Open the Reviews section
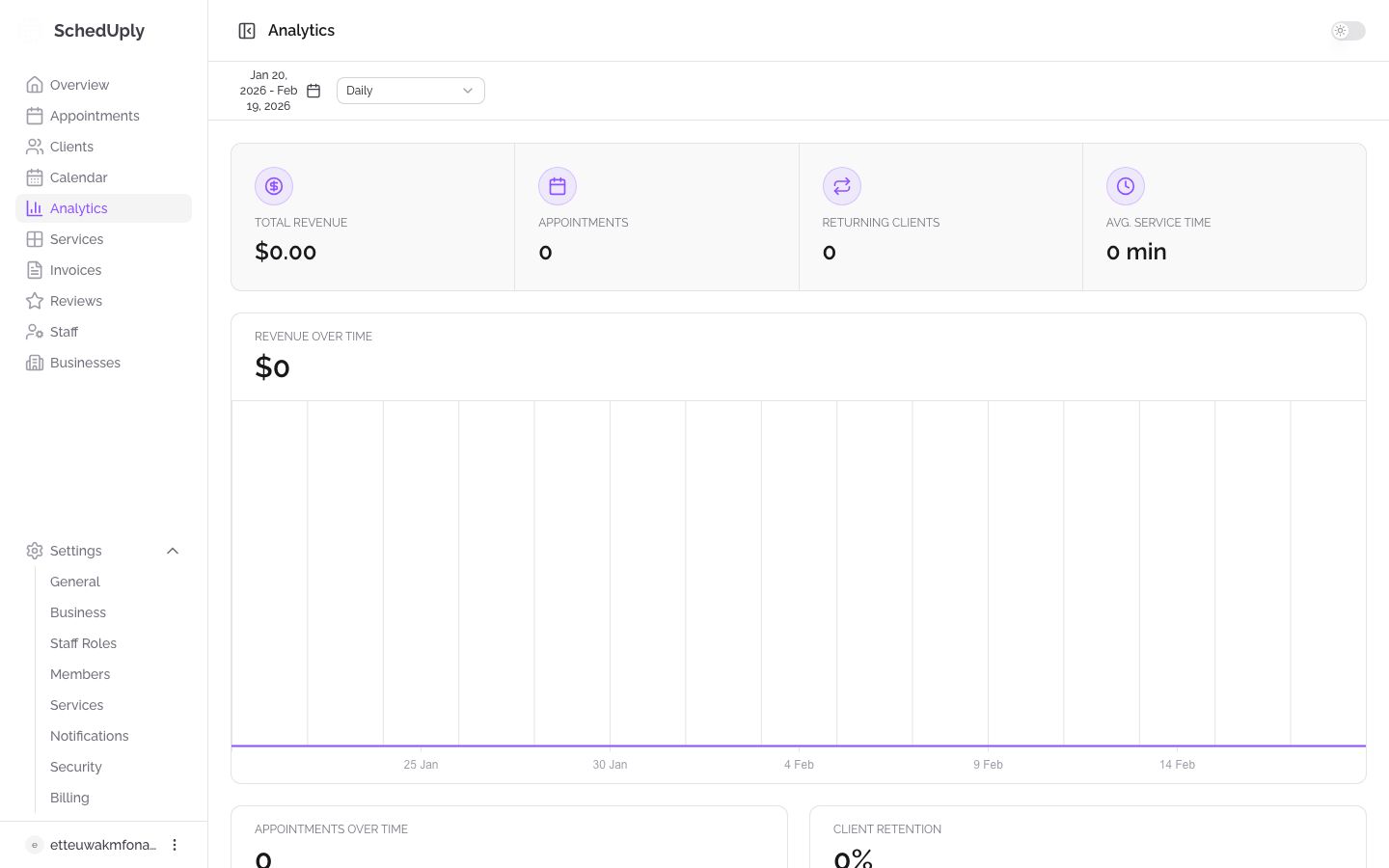Viewport: 1389px width, 868px height. tap(75, 301)
